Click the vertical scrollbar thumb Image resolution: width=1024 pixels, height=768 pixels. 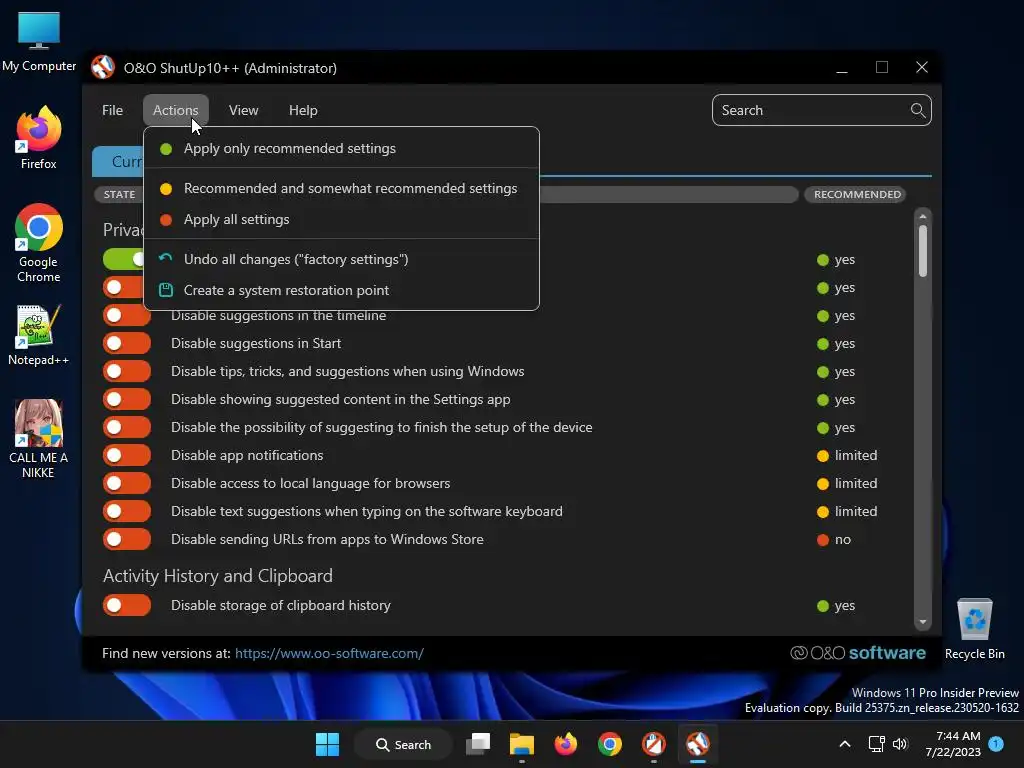point(923,251)
